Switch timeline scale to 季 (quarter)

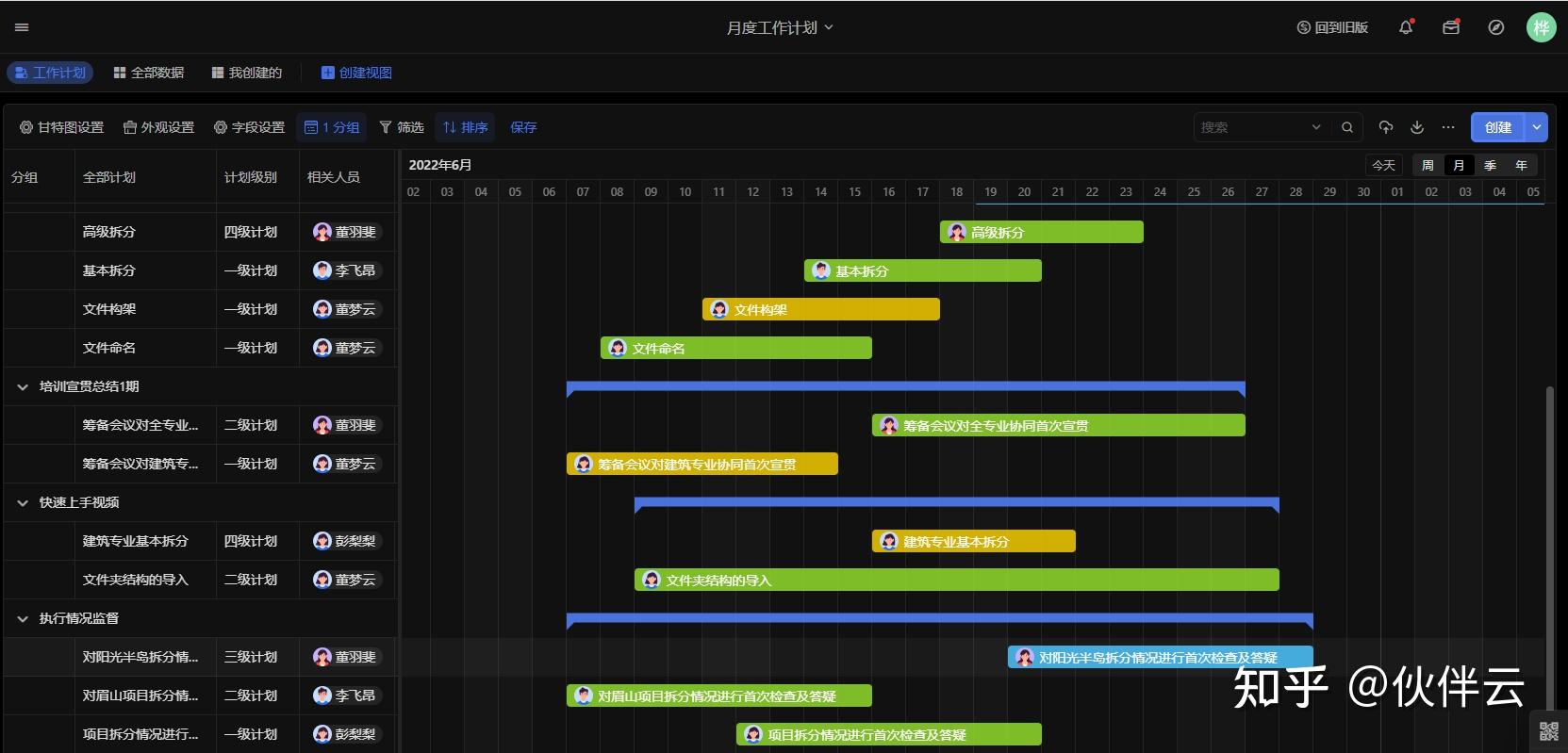point(1490,165)
